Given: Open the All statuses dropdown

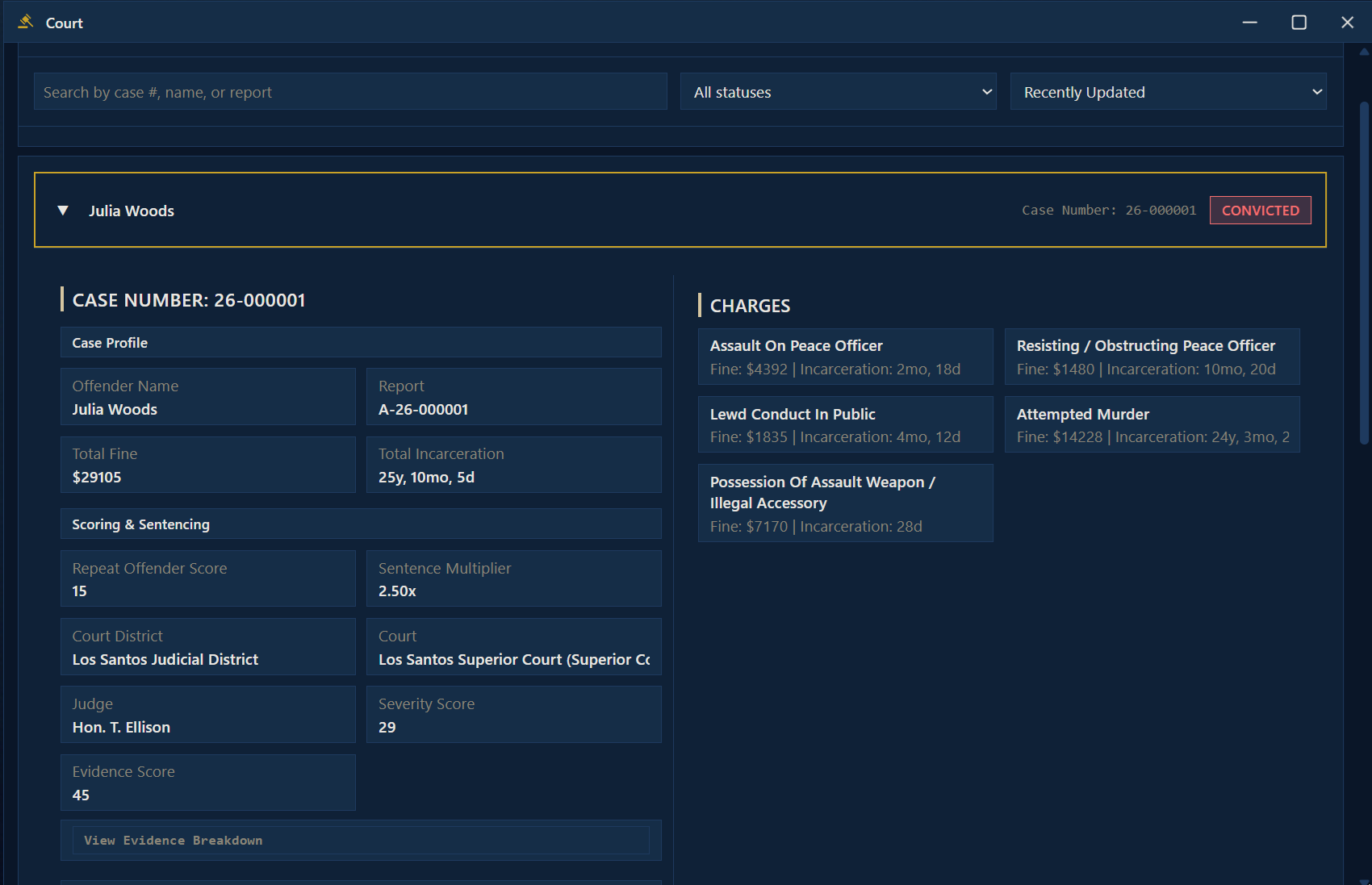Looking at the screenshot, I should (838, 92).
